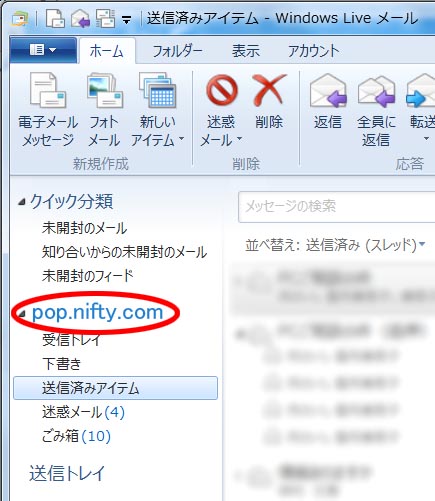This screenshot has width=435, height=501.
Task: Select the pop.nifty.com account
Action: [97, 313]
